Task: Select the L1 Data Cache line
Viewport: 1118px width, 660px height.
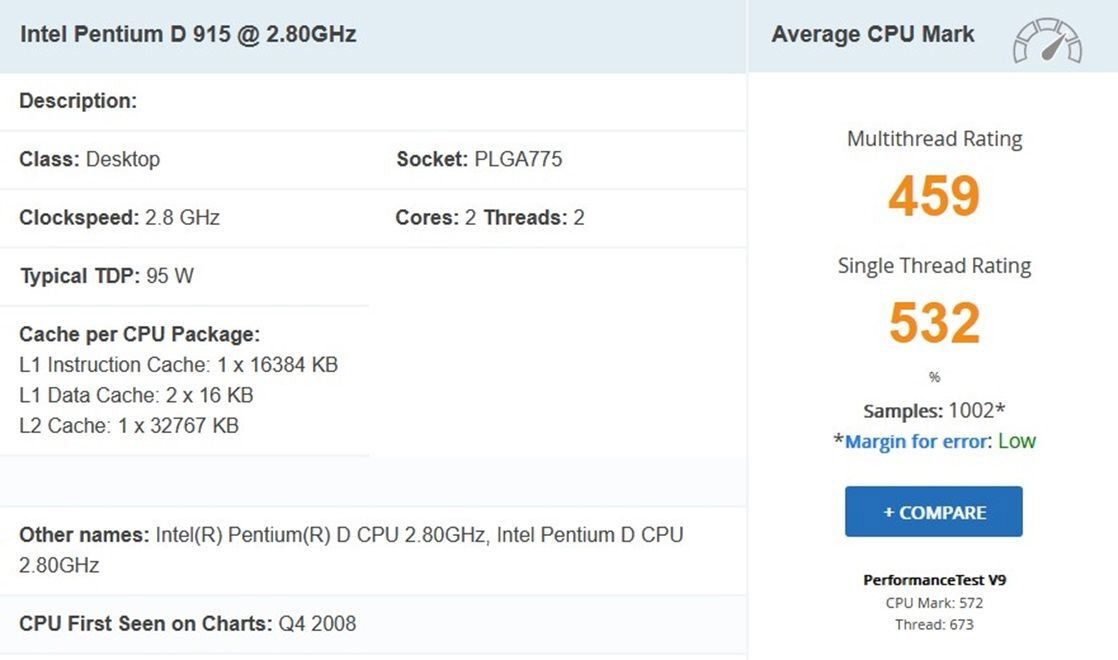Action: (x=136, y=396)
